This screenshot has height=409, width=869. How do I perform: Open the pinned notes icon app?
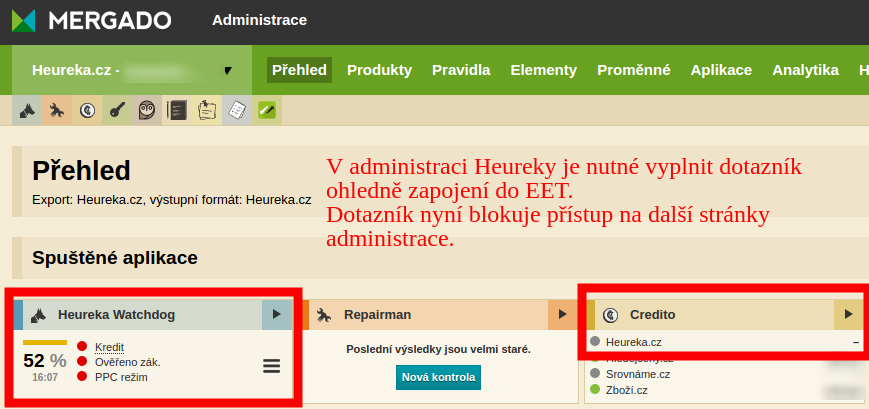coord(207,110)
